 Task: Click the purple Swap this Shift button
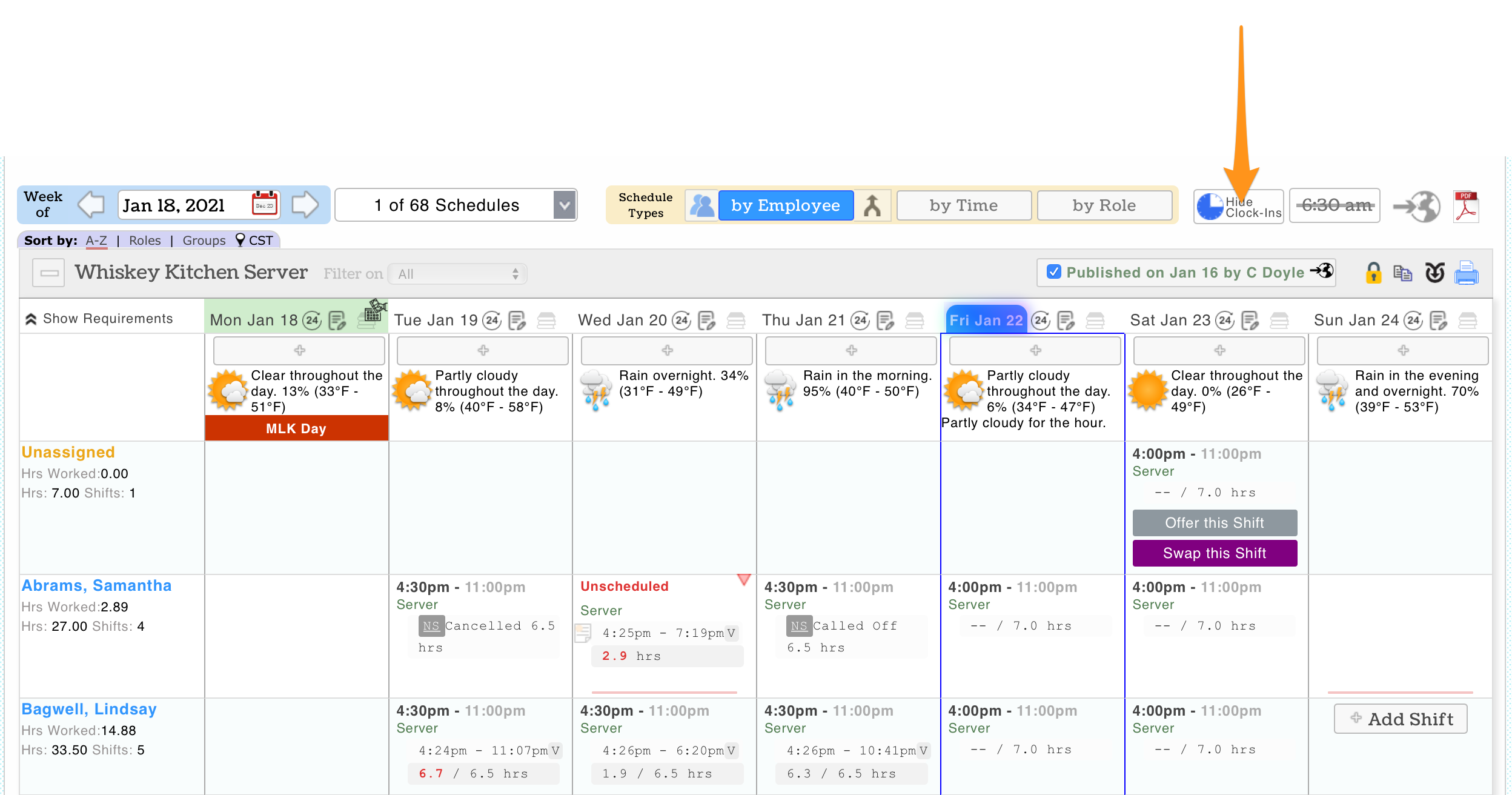click(1214, 553)
